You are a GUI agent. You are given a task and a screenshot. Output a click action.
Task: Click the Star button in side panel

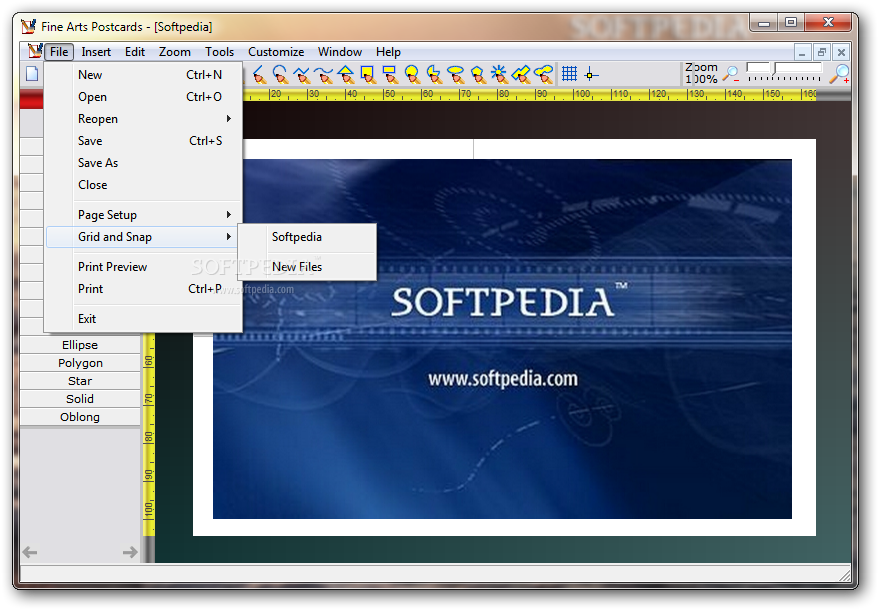[80, 381]
